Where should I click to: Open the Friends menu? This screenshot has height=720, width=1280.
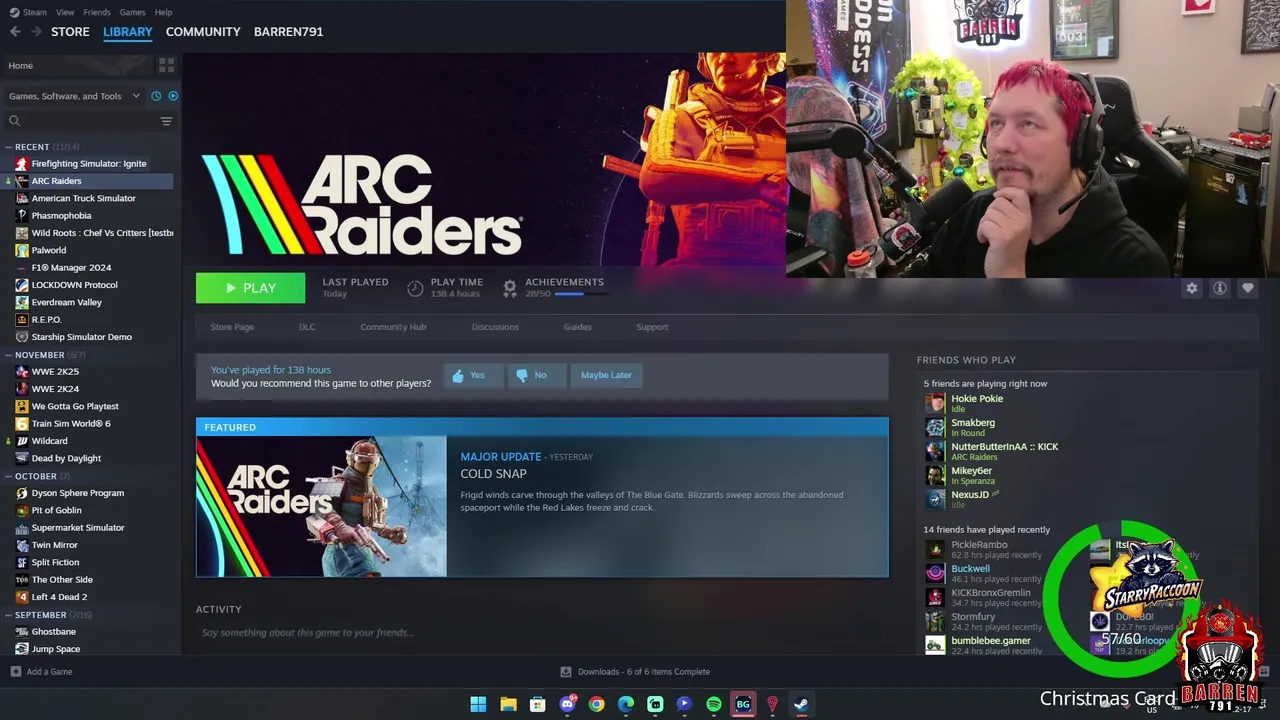click(x=97, y=12)
